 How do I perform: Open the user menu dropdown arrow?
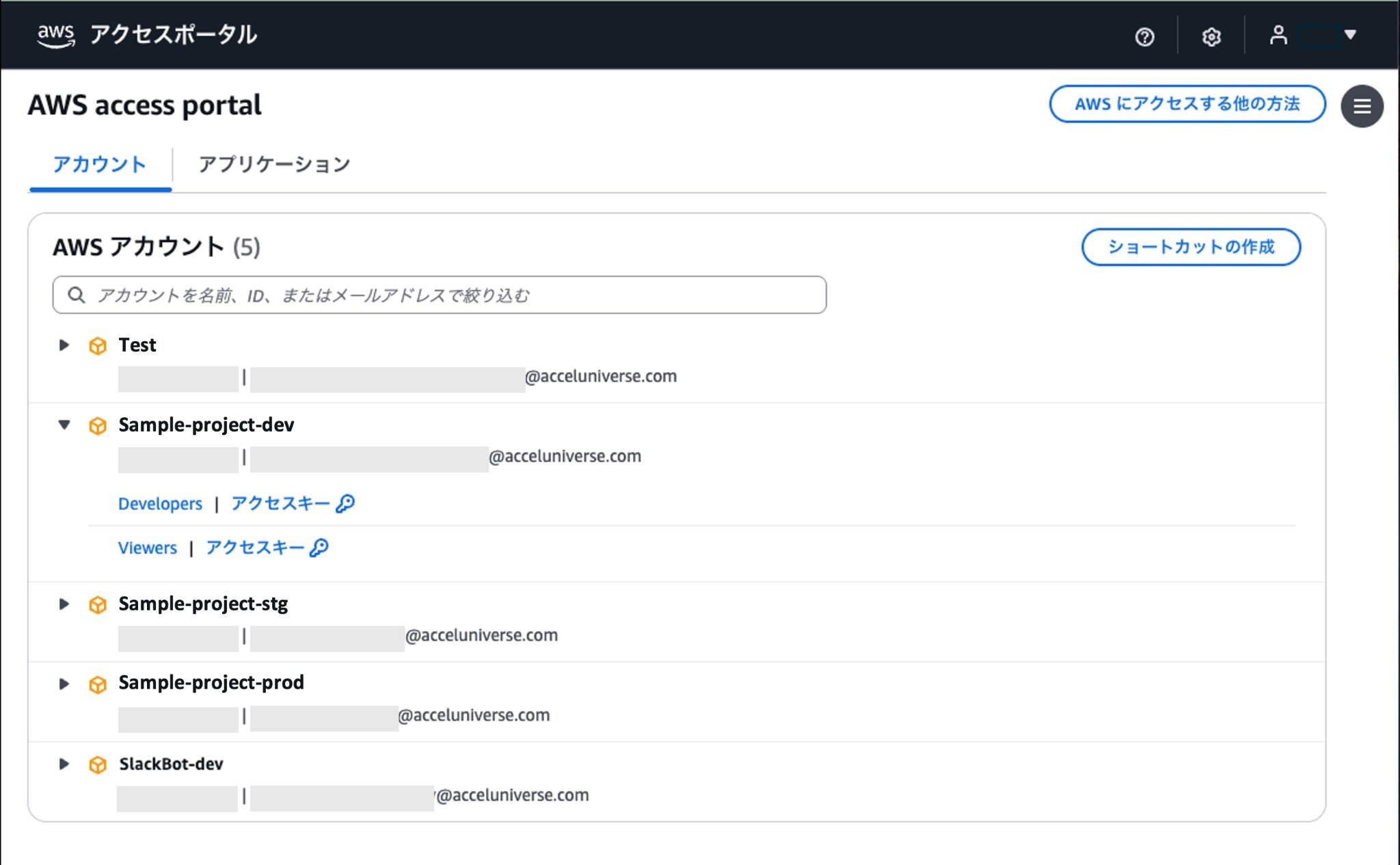pyautogui.click(x=1350, y=34)
